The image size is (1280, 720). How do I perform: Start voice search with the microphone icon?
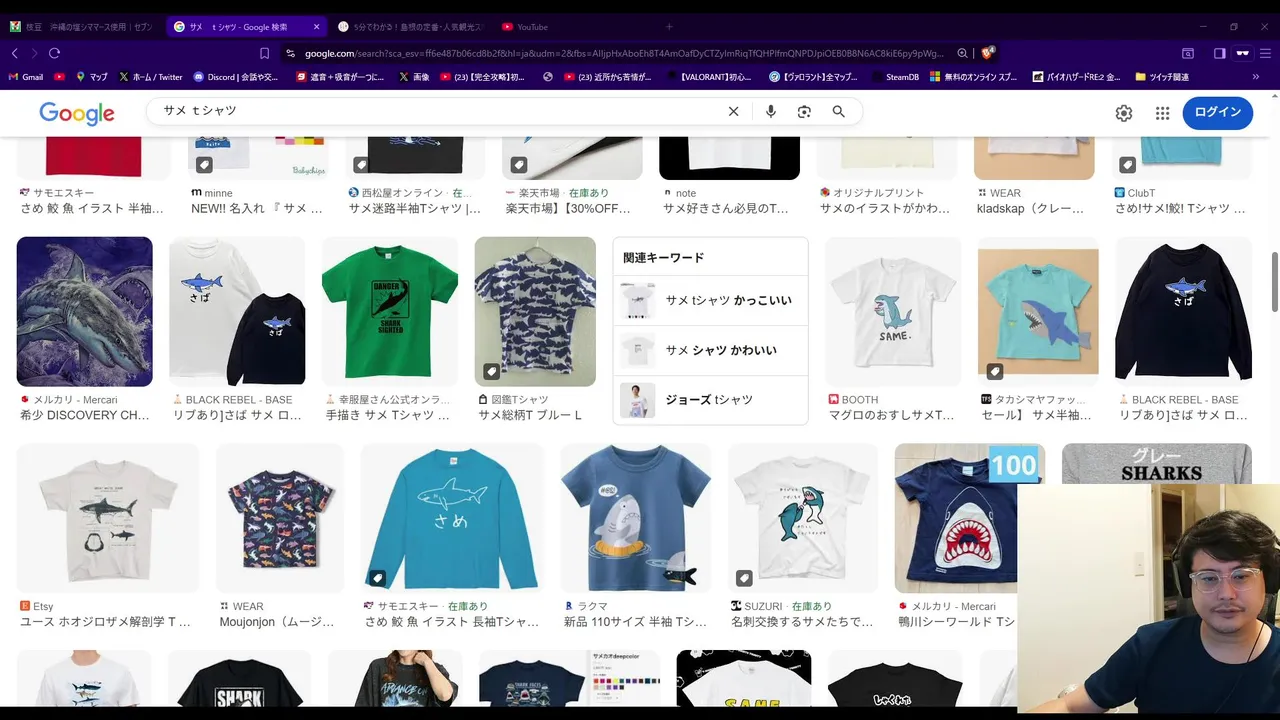pyautogui.click(x=770, y=112)
